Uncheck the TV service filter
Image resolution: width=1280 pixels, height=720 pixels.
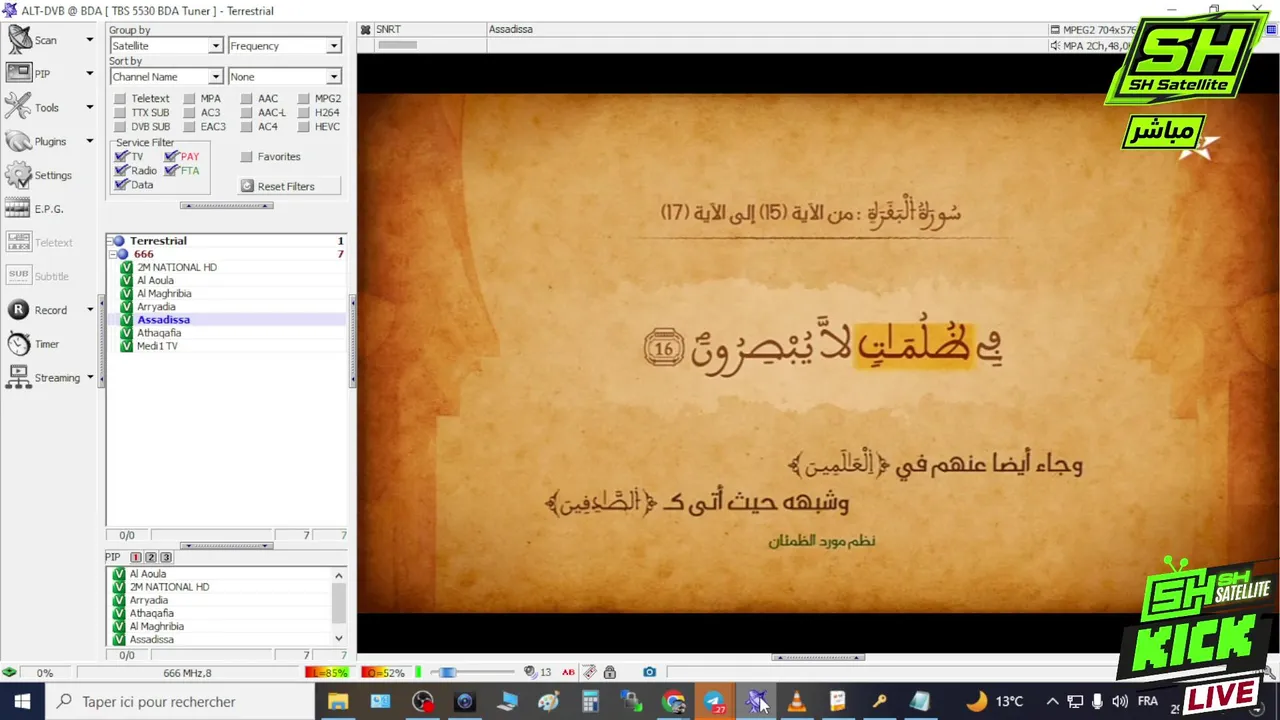click(x=121, y=157)
